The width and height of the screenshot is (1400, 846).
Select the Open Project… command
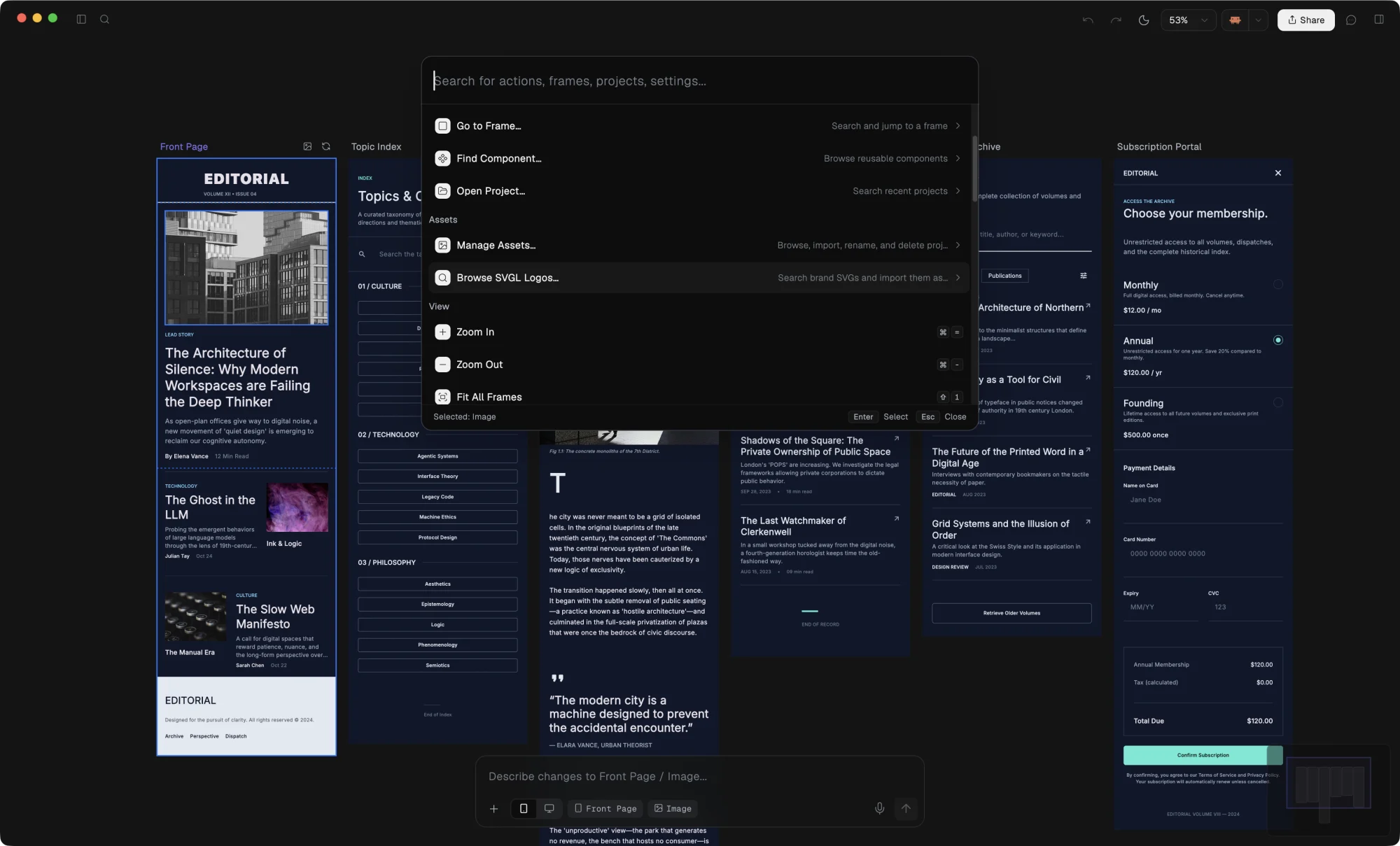[698, 191]
